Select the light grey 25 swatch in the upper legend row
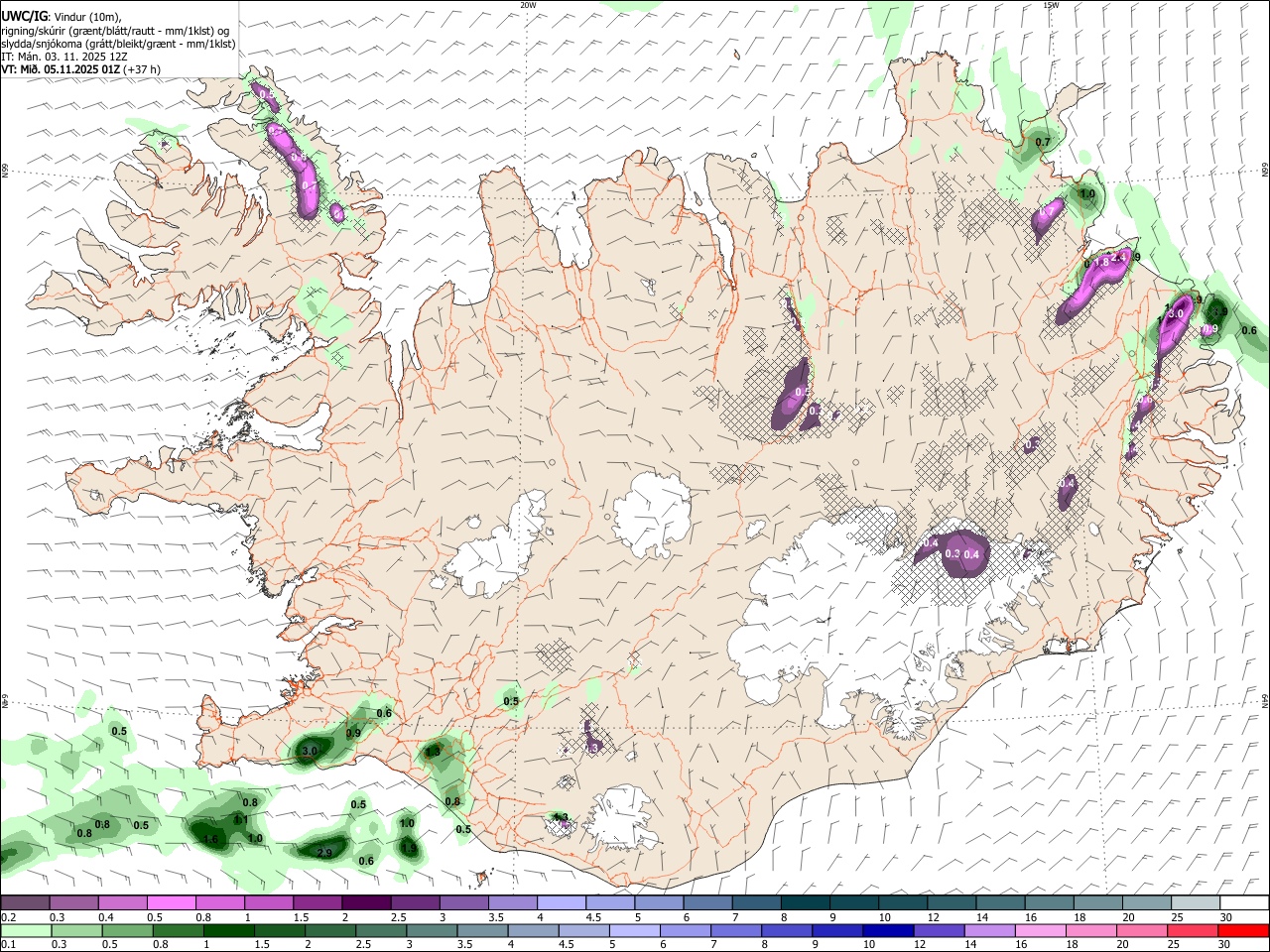Image resolution: width=1270 pixels, height=952 pixels. 1196,902
